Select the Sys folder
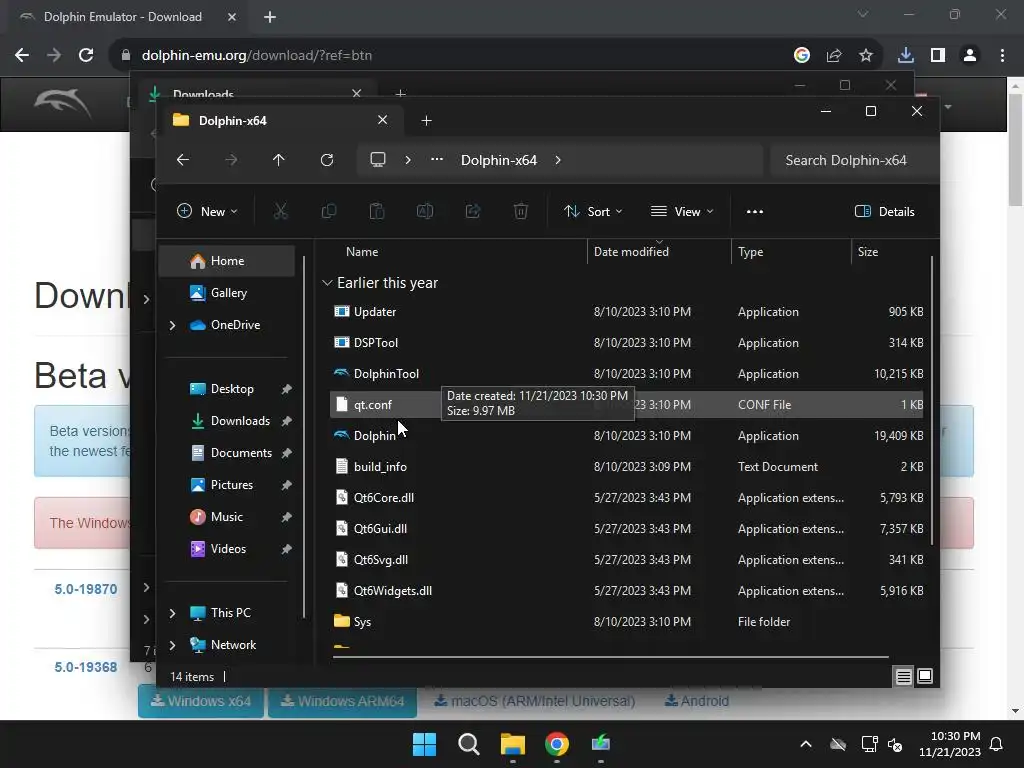This screenshot has height=768, width=1024. [627, 622]
